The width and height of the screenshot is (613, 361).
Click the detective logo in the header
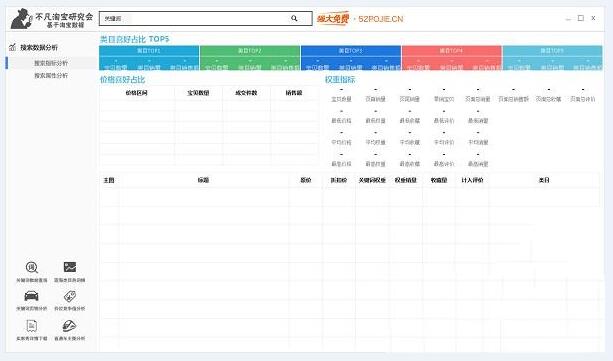[x=22, y=19]
